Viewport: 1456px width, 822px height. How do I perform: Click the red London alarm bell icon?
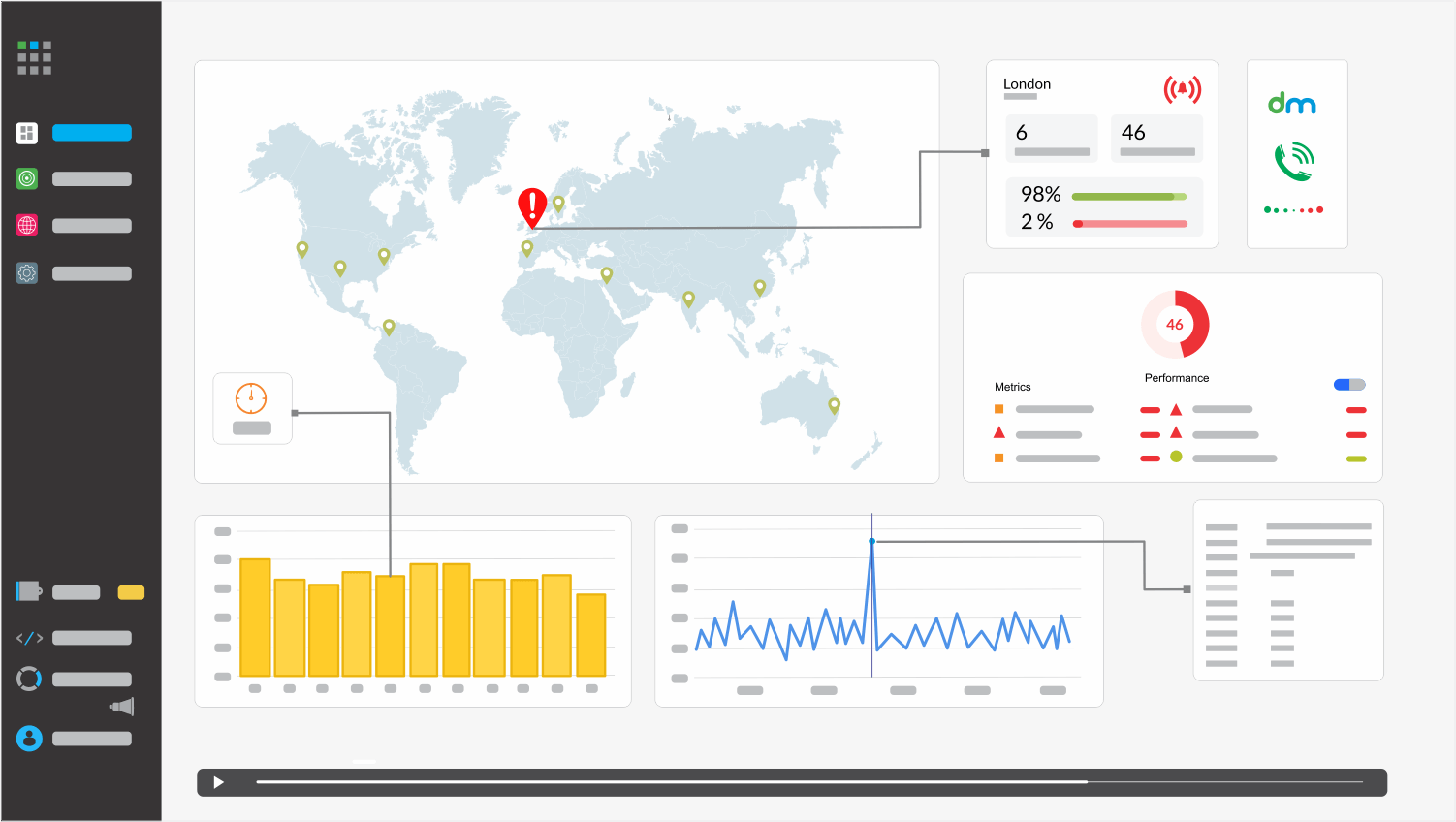(x=1182, y=90)
